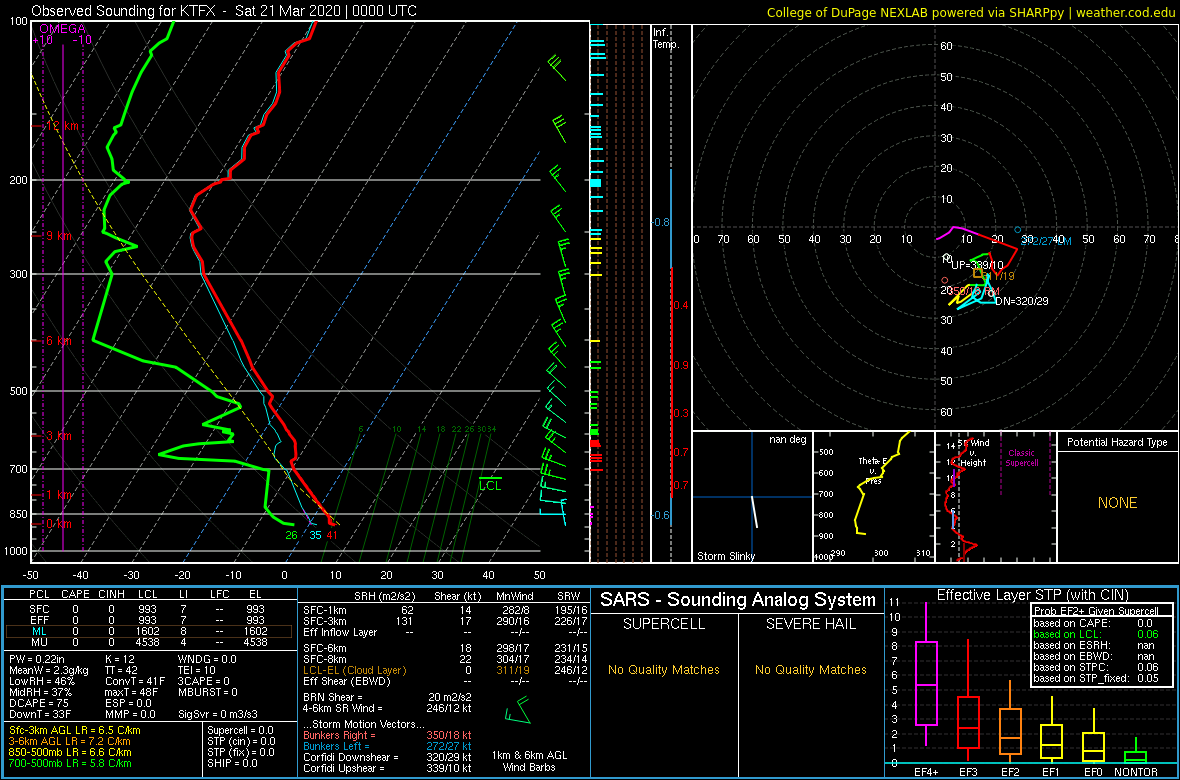1180x780 pixels.
Task: Click the magenta OMEGA label
Action: 60,28
